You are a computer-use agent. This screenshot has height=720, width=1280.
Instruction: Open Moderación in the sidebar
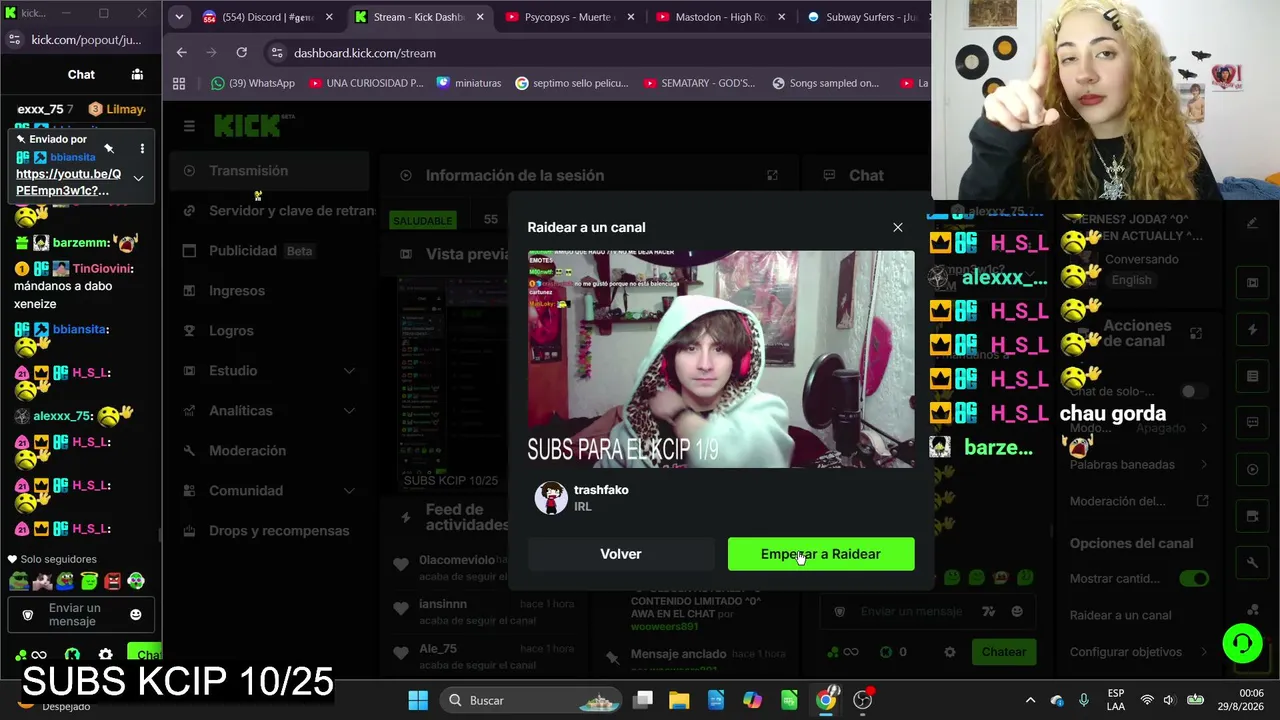click(270, 451)
